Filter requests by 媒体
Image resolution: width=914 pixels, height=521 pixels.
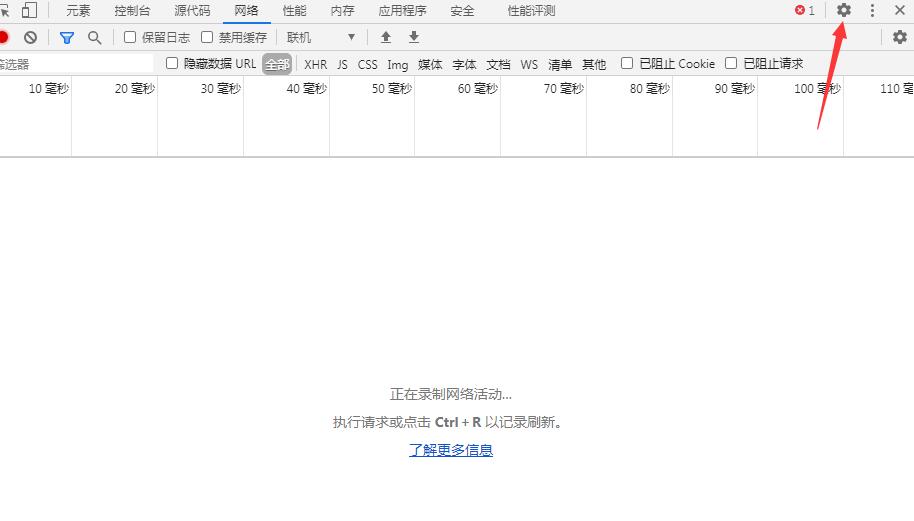coord(430,64)
